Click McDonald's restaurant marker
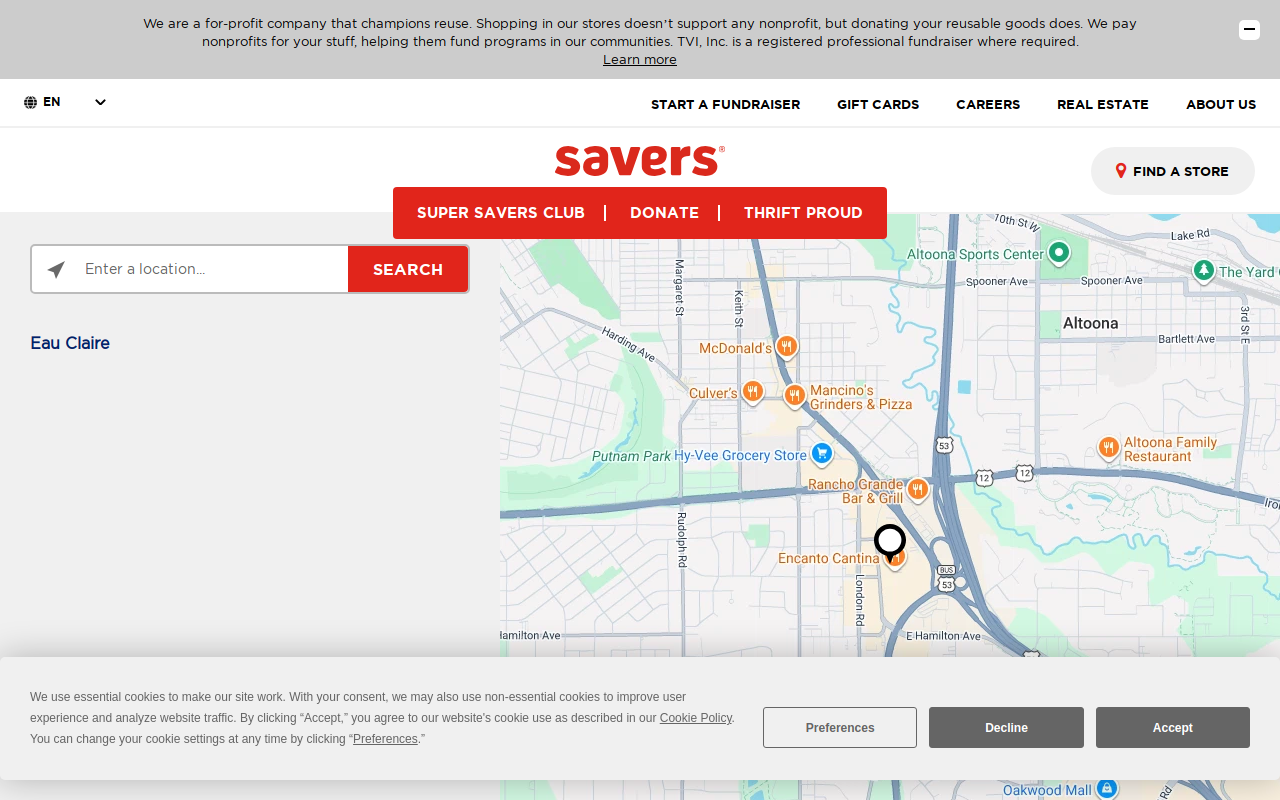This screenshot has height=800, width=1280. pos(787,347)
